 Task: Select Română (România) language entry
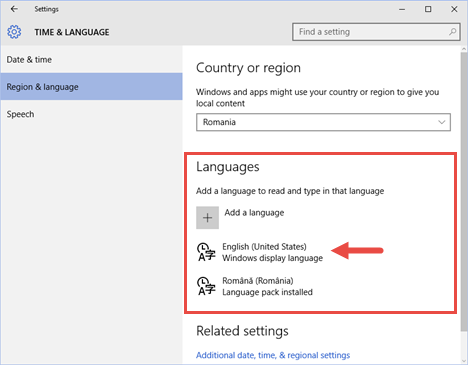point(255,286)
